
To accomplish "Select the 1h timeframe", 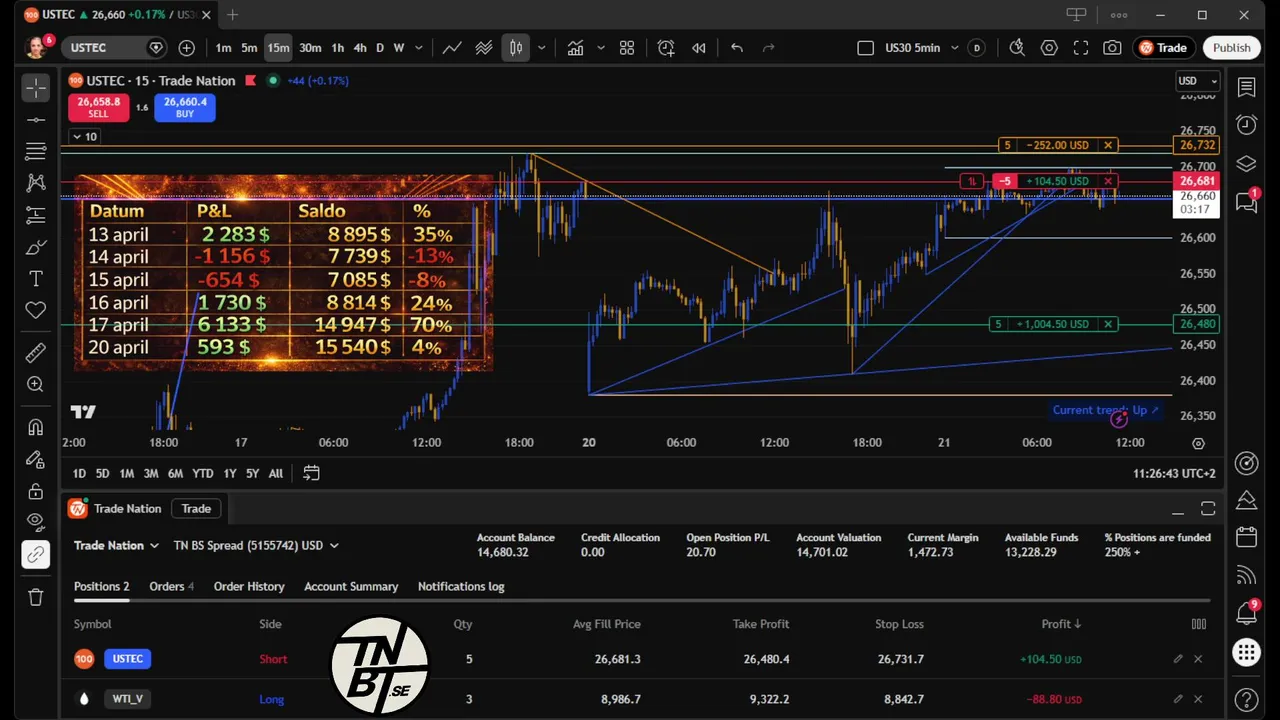I will coord(338,48).
